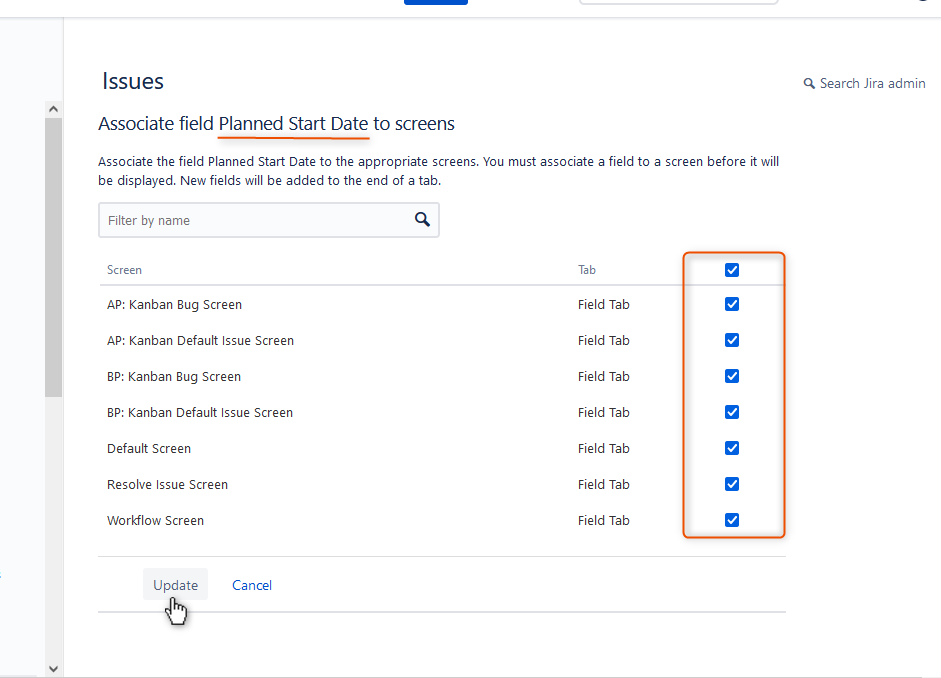Toggle the select-all checkbox in the table header
Image resolution: width=941 pixels, height=678 pixels.
732,269
